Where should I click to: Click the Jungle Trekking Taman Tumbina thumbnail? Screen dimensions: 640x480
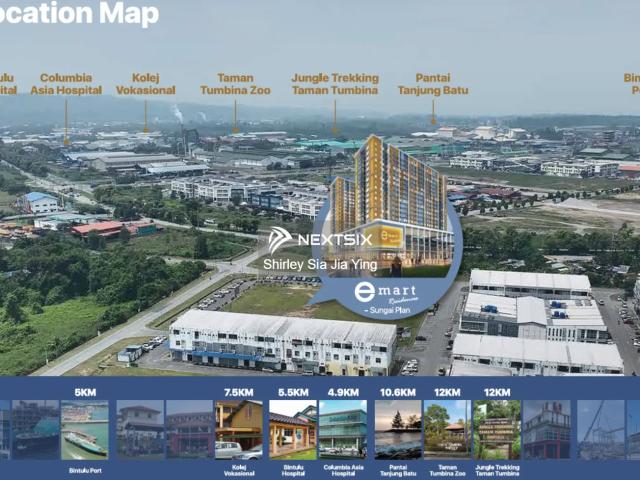tap(497, 430)
